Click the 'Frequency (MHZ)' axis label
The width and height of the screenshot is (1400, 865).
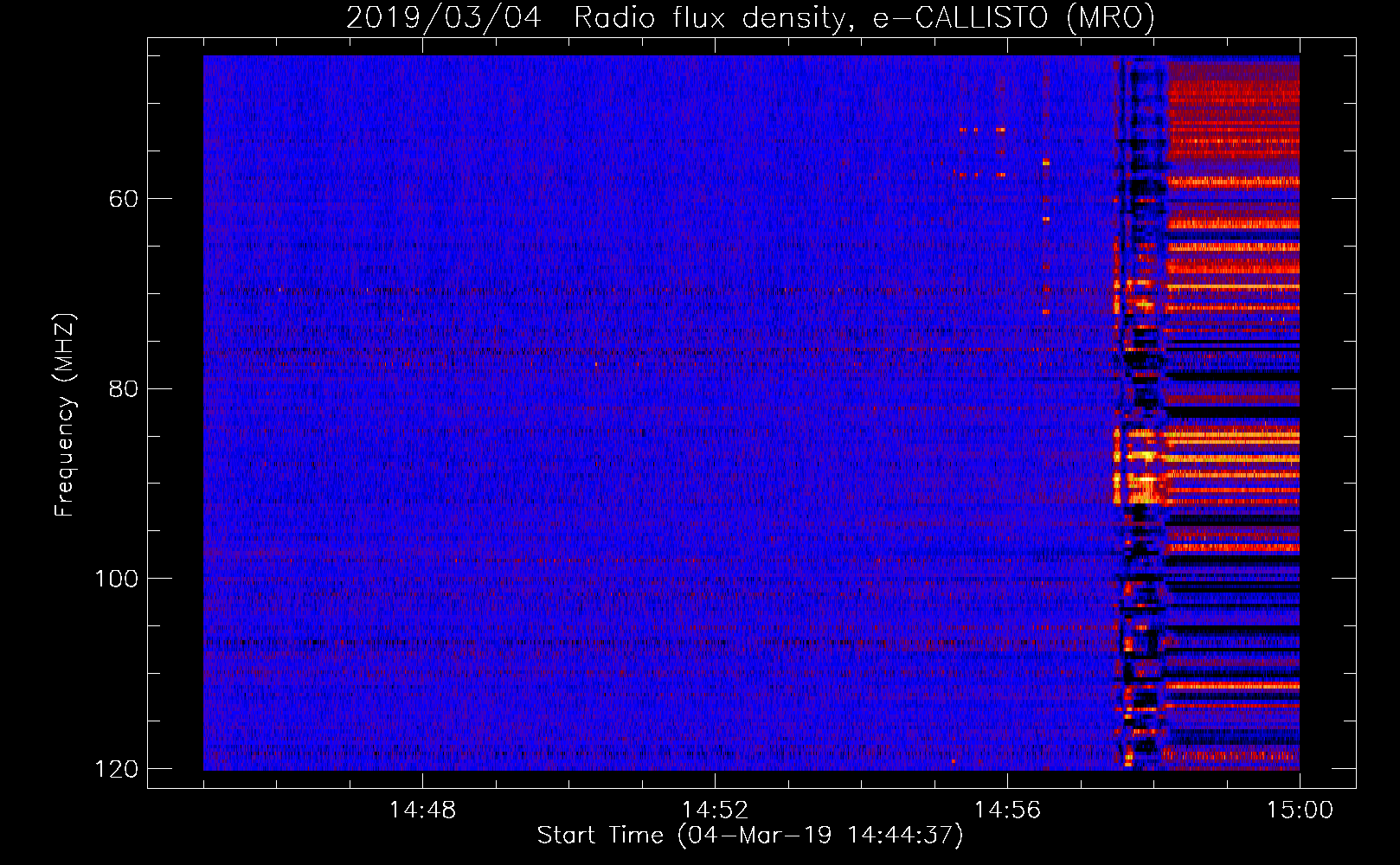[x=65, y=415]
